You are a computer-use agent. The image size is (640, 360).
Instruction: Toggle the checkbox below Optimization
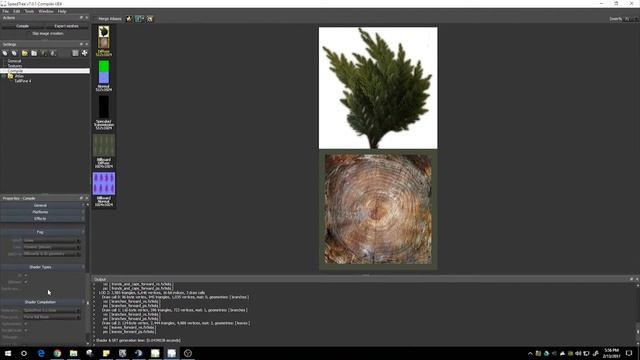(x=26, y=331)
